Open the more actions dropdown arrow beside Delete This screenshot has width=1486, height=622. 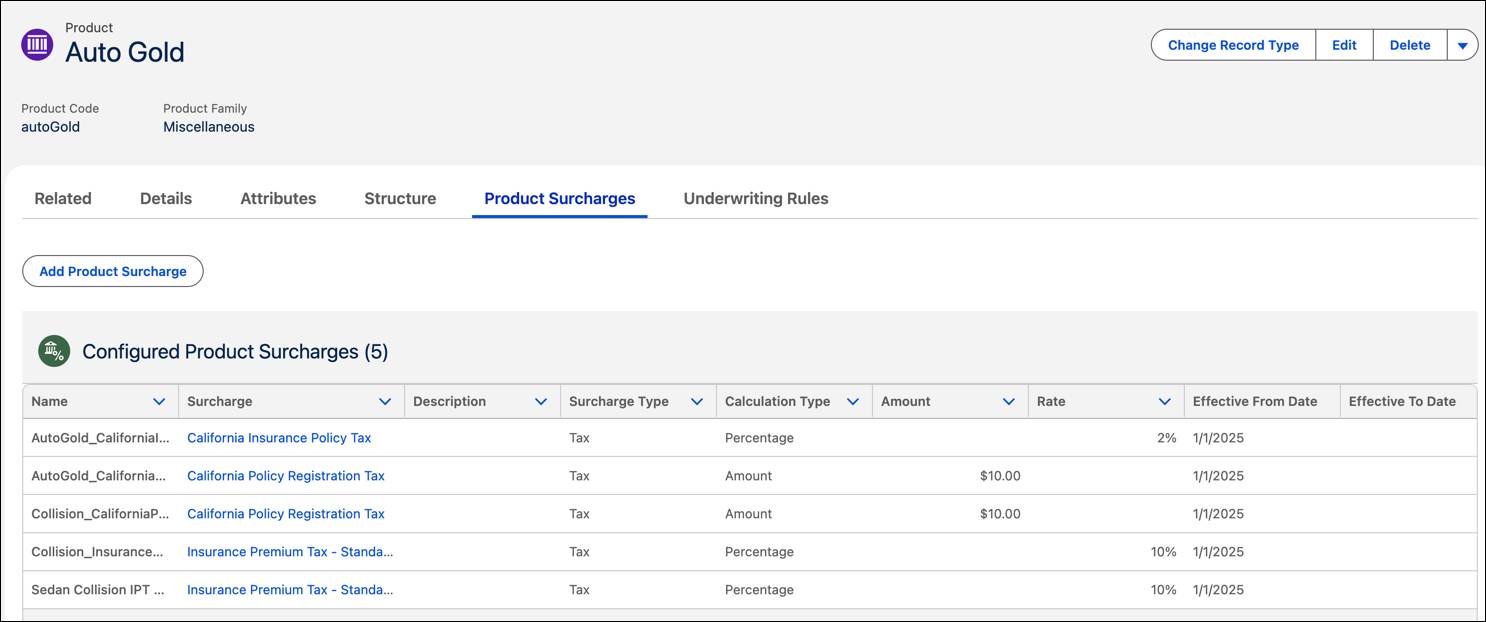[1462, 45]
